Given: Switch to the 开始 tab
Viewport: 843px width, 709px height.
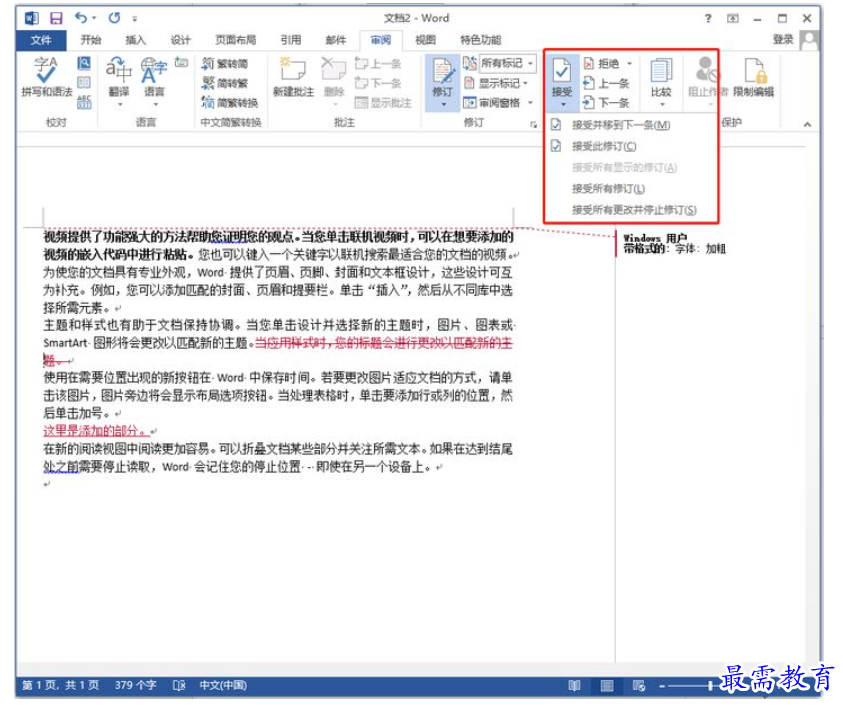Looking at the screenshot, I should (x=91, y=40).
